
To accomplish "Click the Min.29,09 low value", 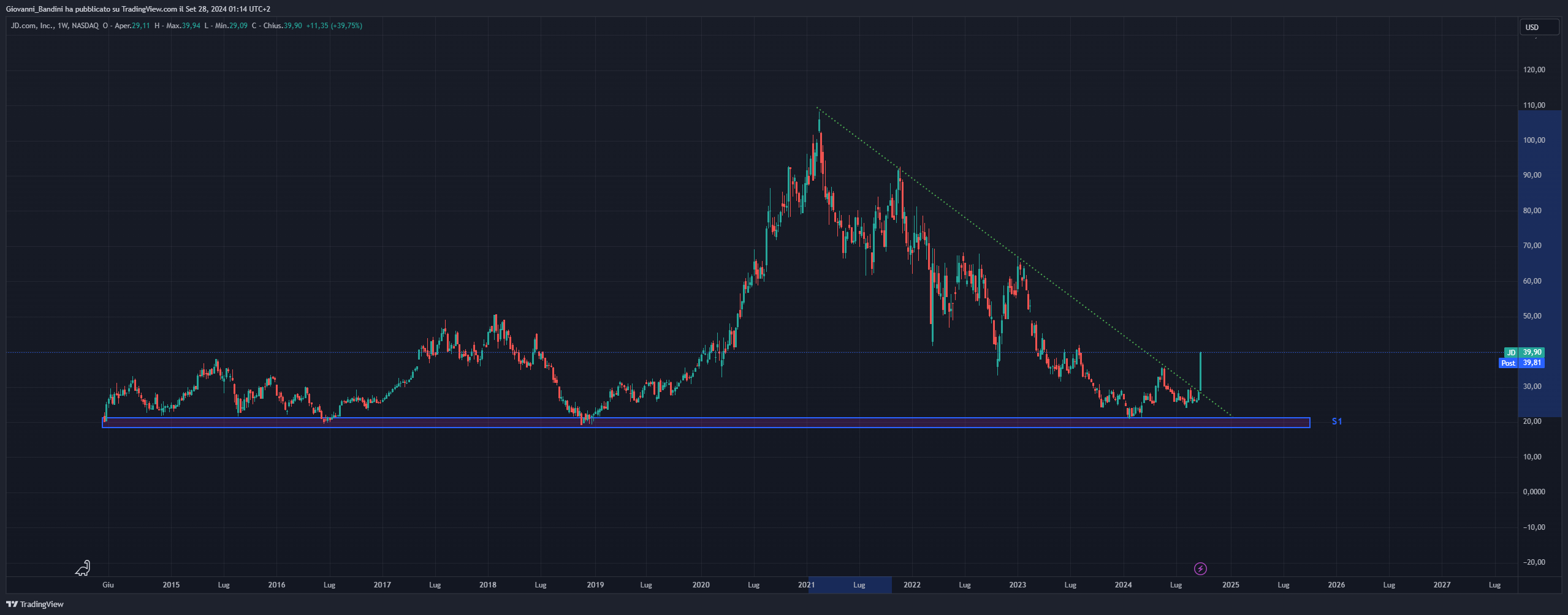I will [231, 26].
